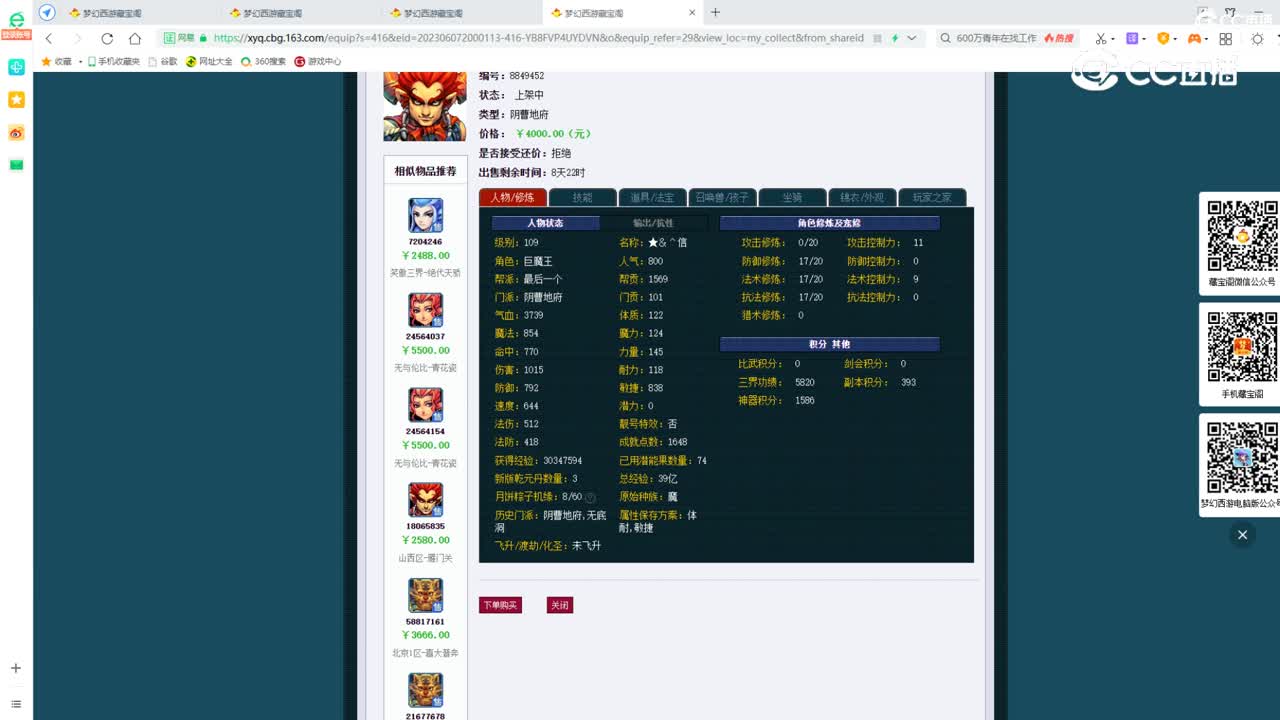The width and height of the screenshot is (1280, 720).
Task: Click the brightness sun icon in toolbar
Action: coord(1257,39)
